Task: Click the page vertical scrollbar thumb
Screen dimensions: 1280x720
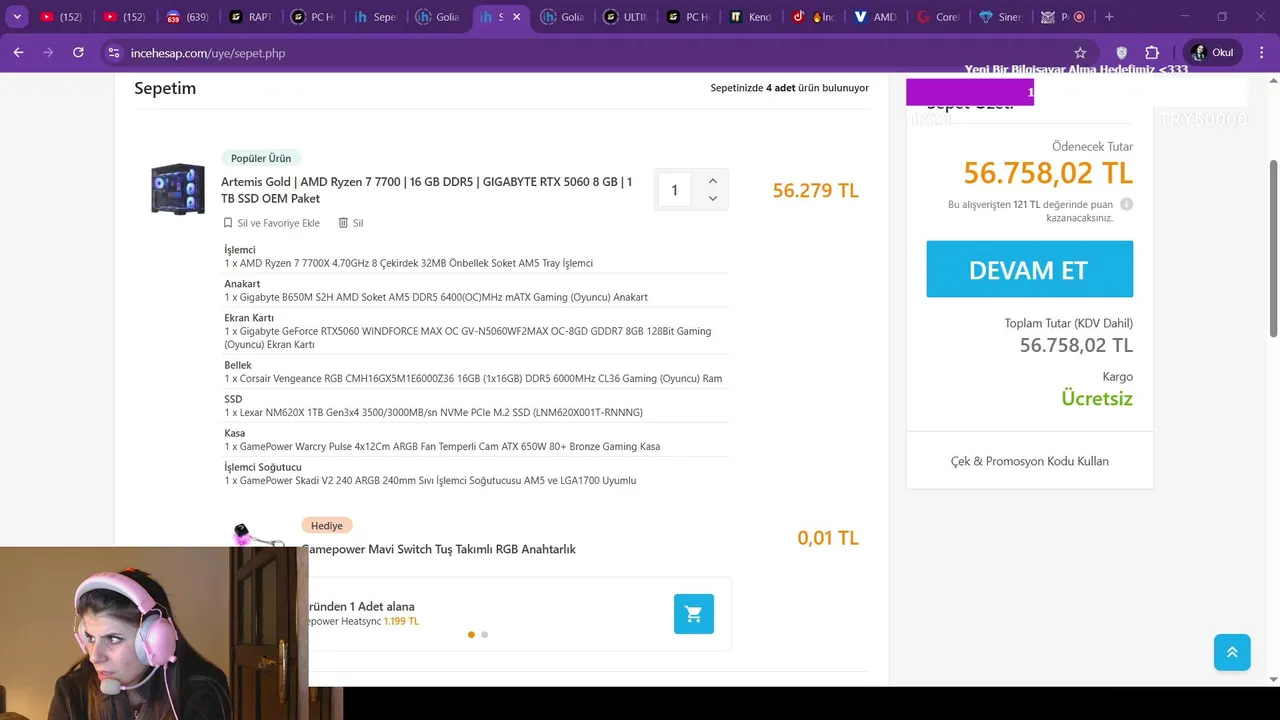Action: [1273, 247]
